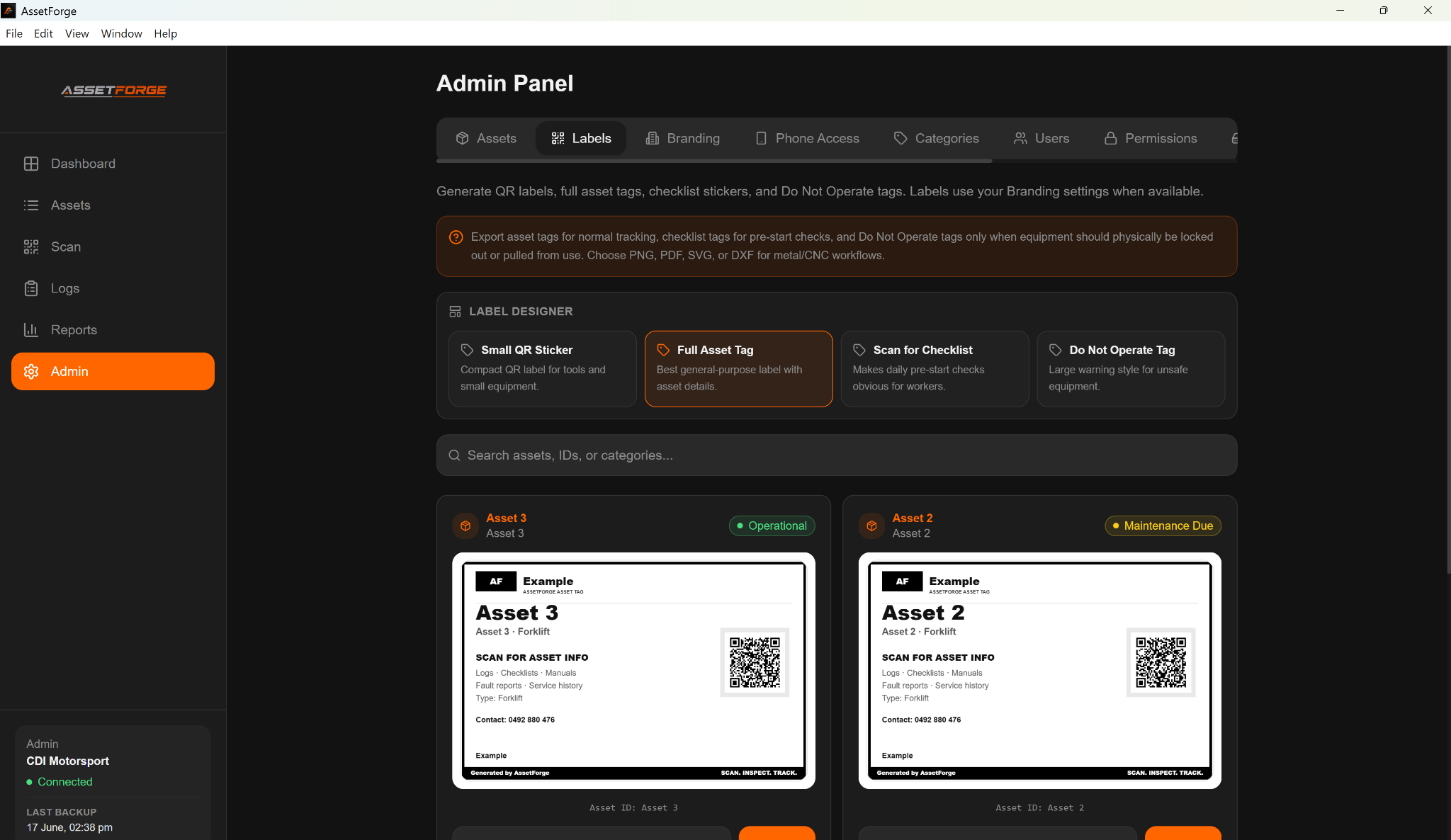
Task: Click the AssetForge logo in sidebar
Action: pyautogui.click(x=113, y=90)
